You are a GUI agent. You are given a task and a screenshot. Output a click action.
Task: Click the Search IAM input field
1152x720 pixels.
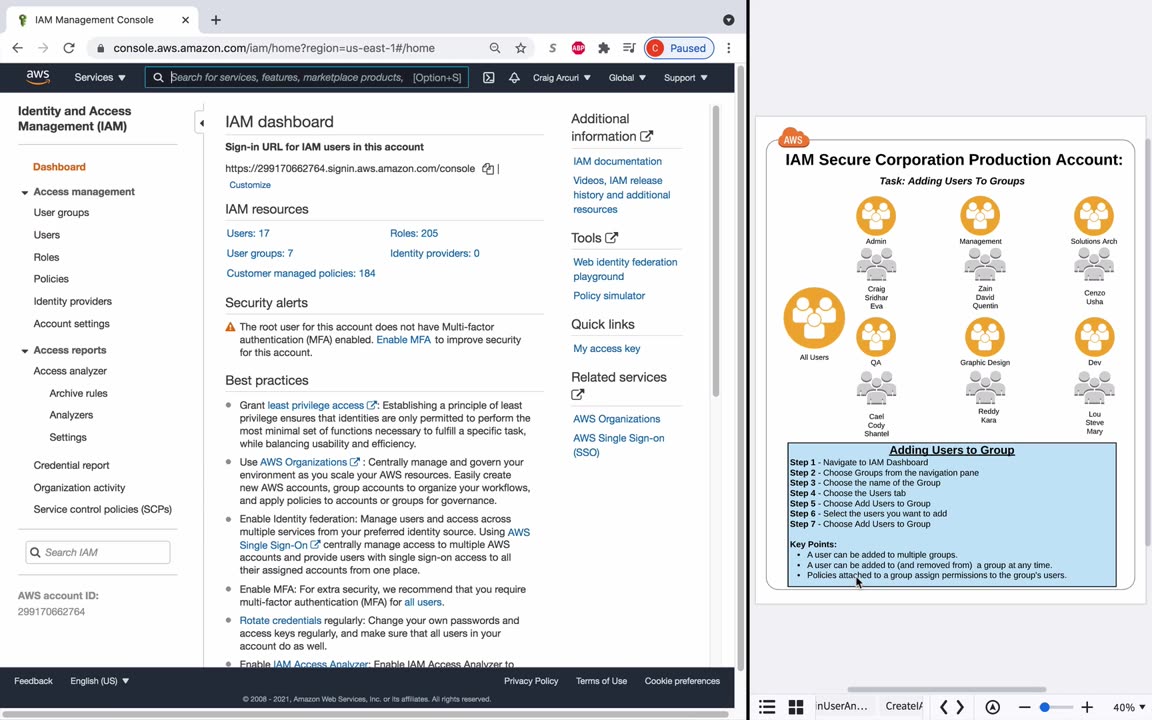[98, 552]
